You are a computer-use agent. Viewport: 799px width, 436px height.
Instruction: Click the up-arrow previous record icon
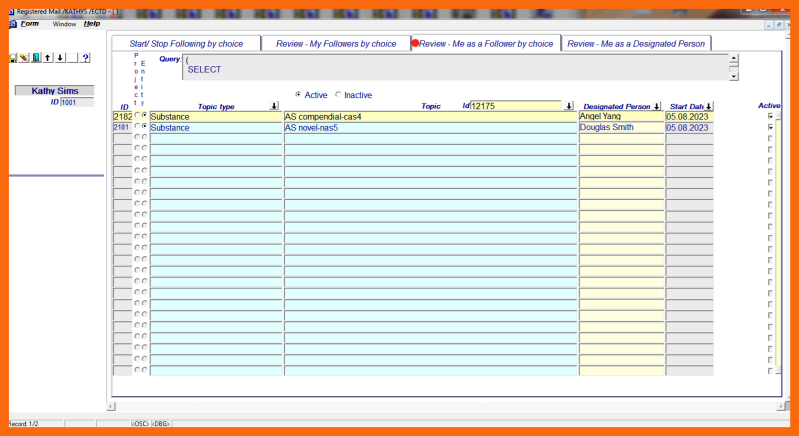pos(48,58)
